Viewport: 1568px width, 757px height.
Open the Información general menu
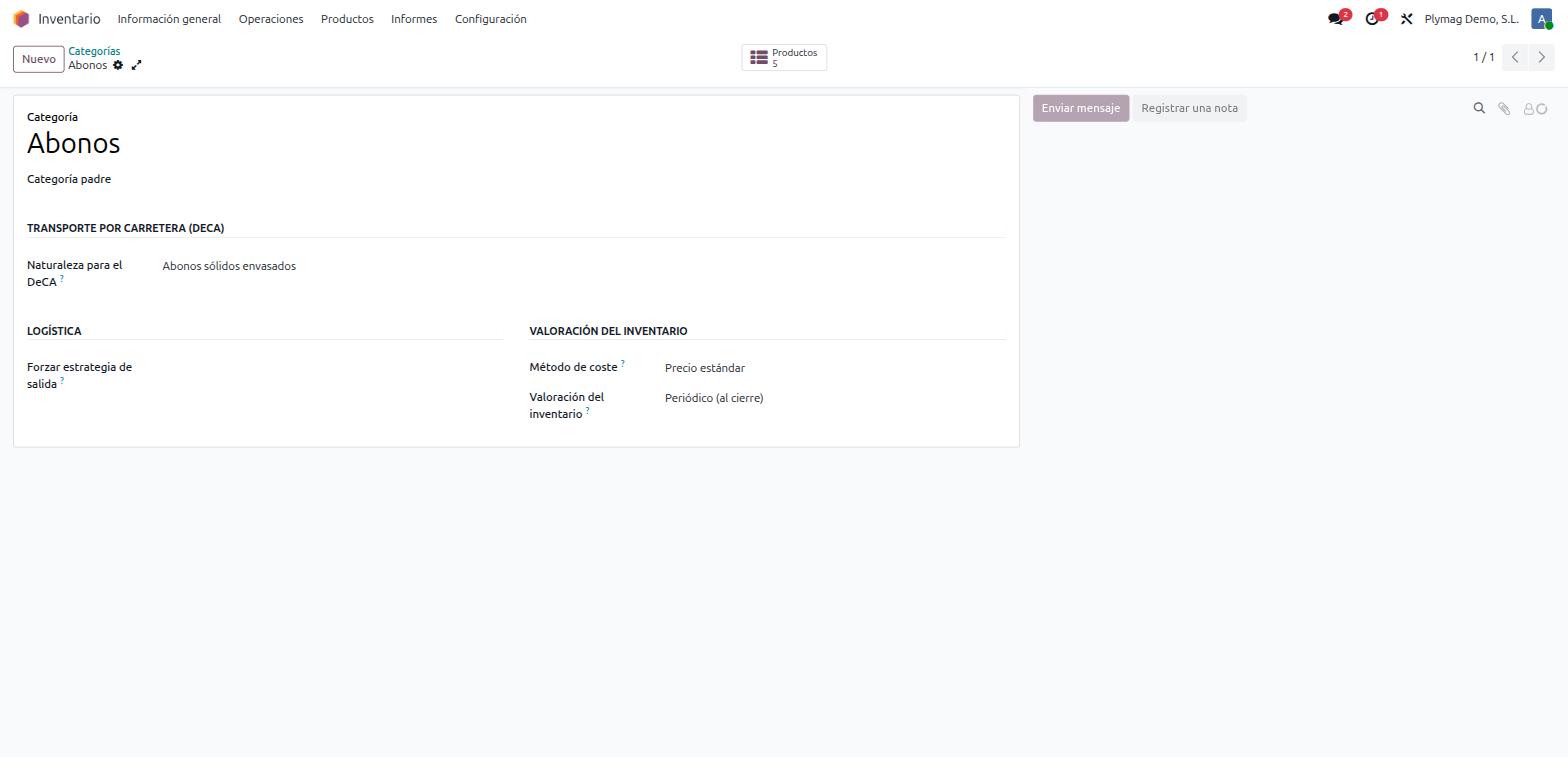(x=169, y=19)
